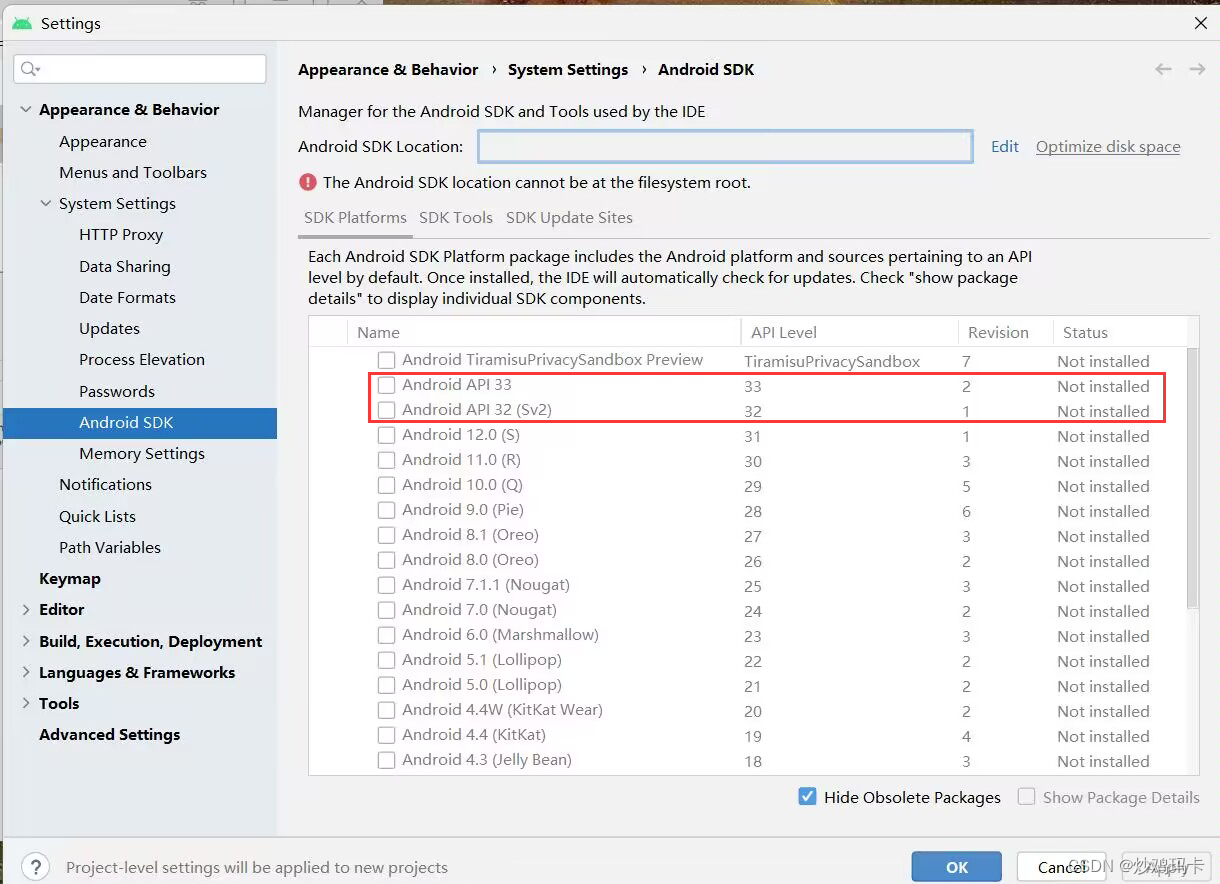This screenshot has height=884, width=1220.
Task: Enable Android 12.0 (S) platform checkbox
Action: tap(386, 435)
